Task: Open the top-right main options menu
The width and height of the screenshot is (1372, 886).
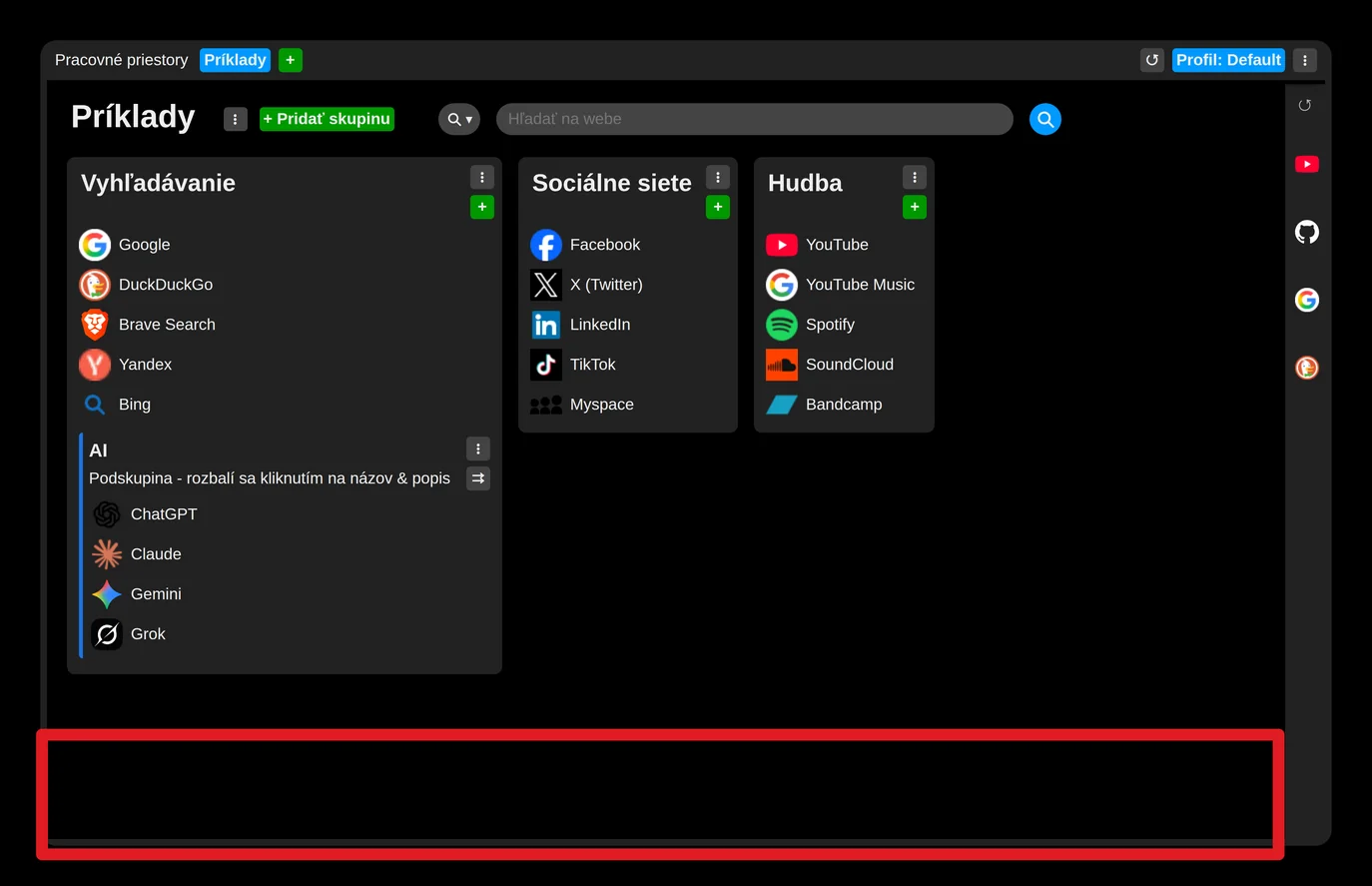Action: click(1305, 60)
